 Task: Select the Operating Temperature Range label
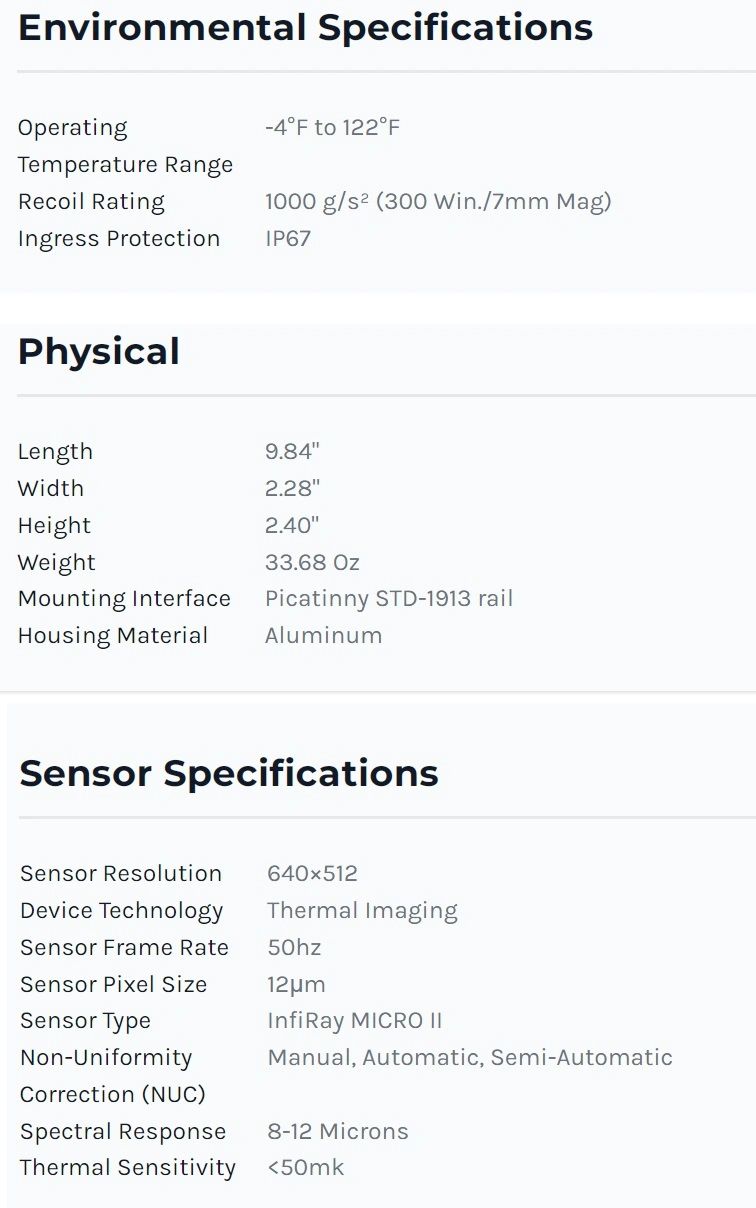click(125, 146)
